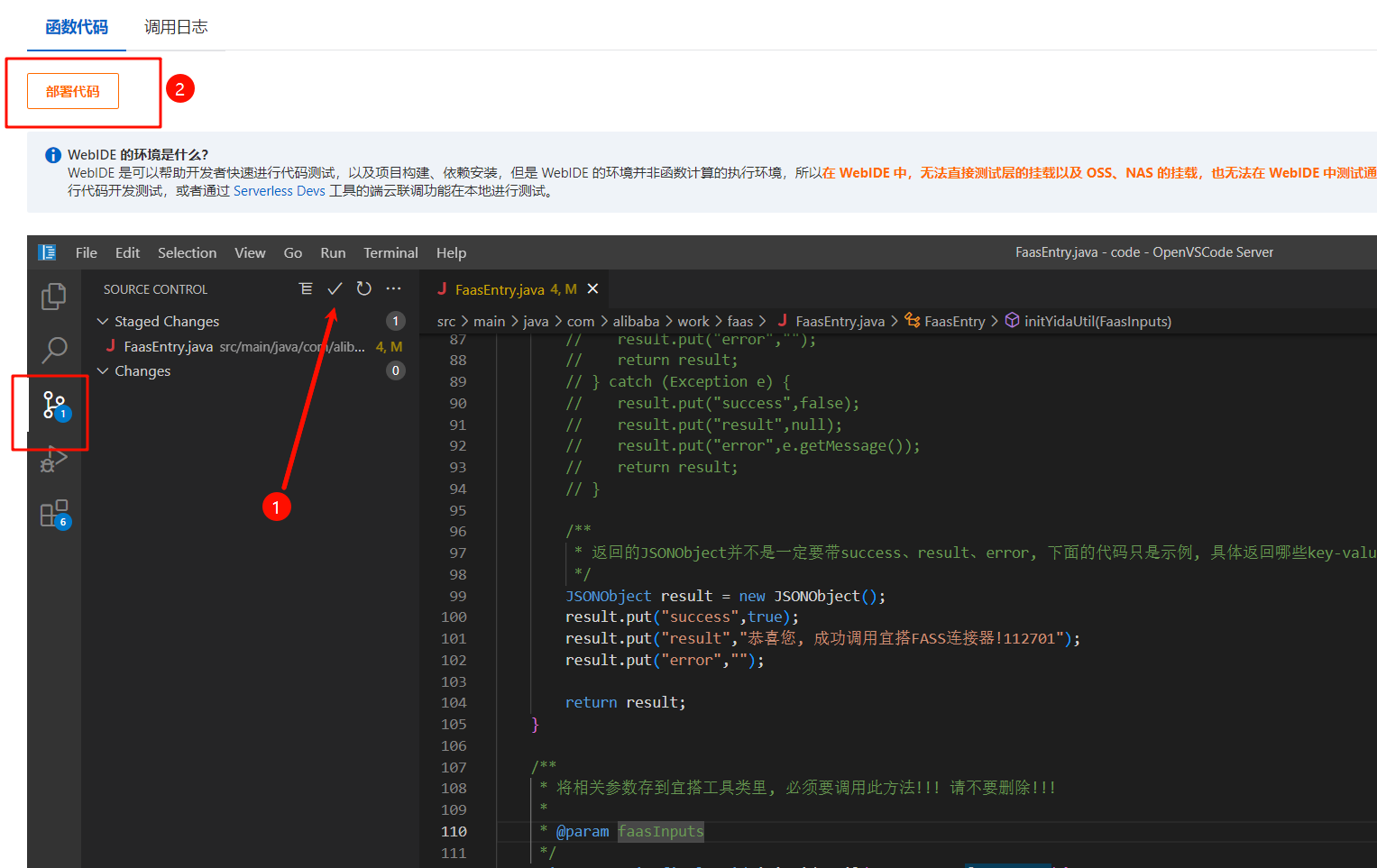The width and height of the screenshot is (1377, 868).
Task: Open the Source Control view icon
Action: pyautogui.click(x=54, y=406)
